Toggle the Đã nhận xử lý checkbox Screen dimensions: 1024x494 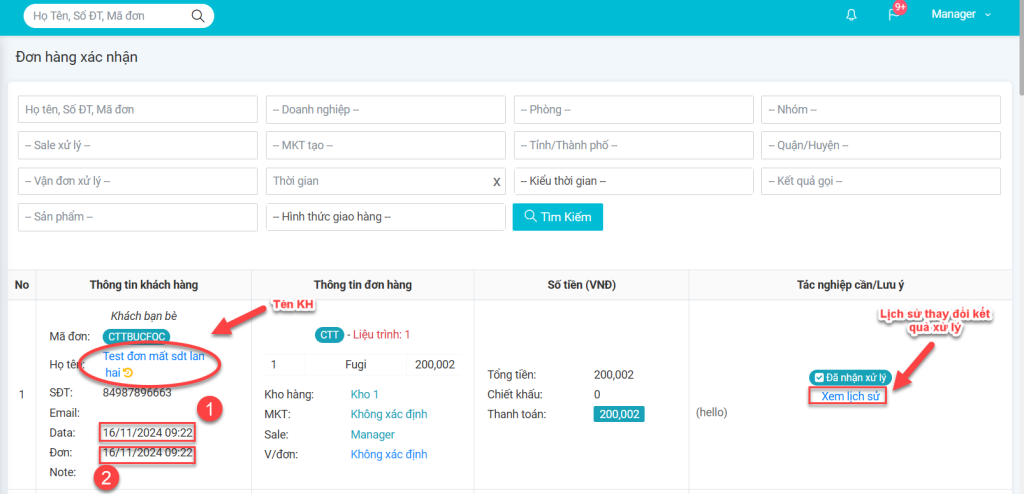point(820,378)
